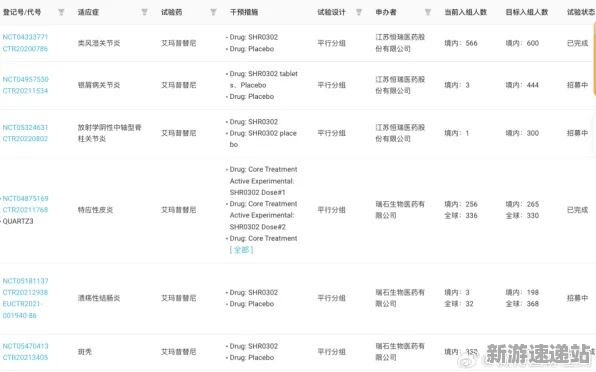Open trial NCT04333771 link
596x372 pixels.
pyautogui.click(x=25, y=37)
